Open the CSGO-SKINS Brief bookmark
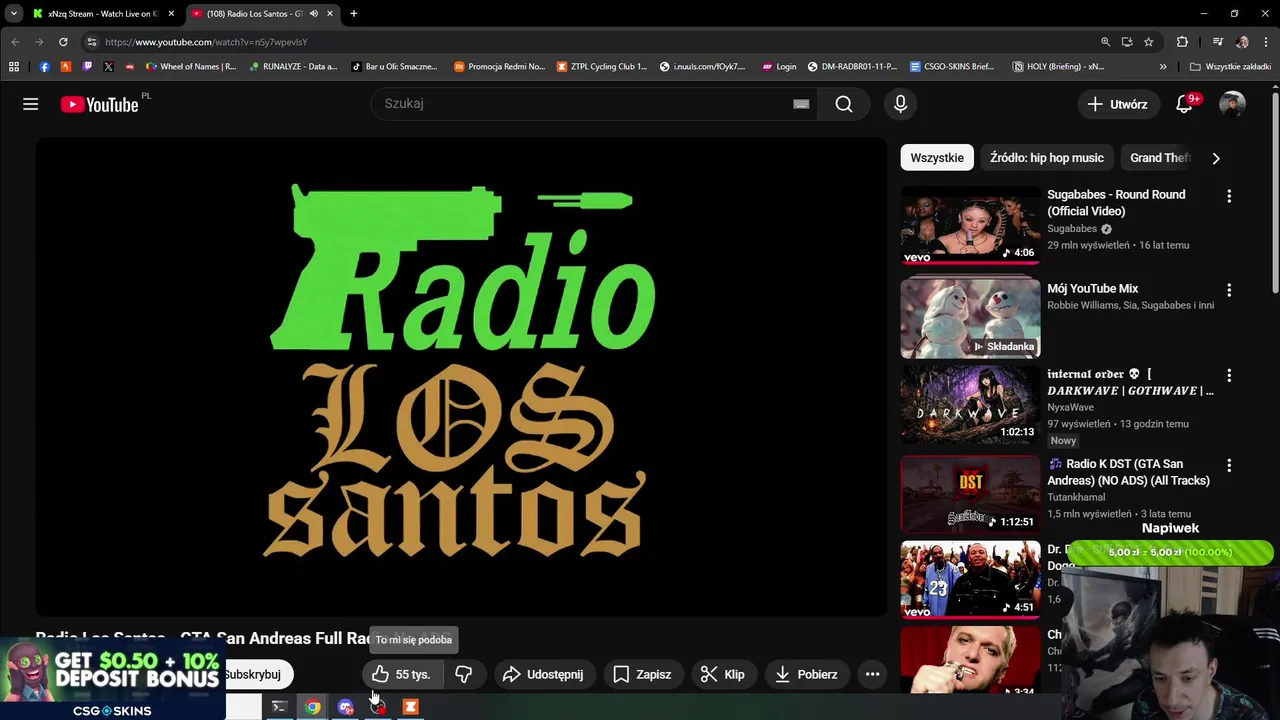The image size is (1280, 720). (x=952, y=67)
